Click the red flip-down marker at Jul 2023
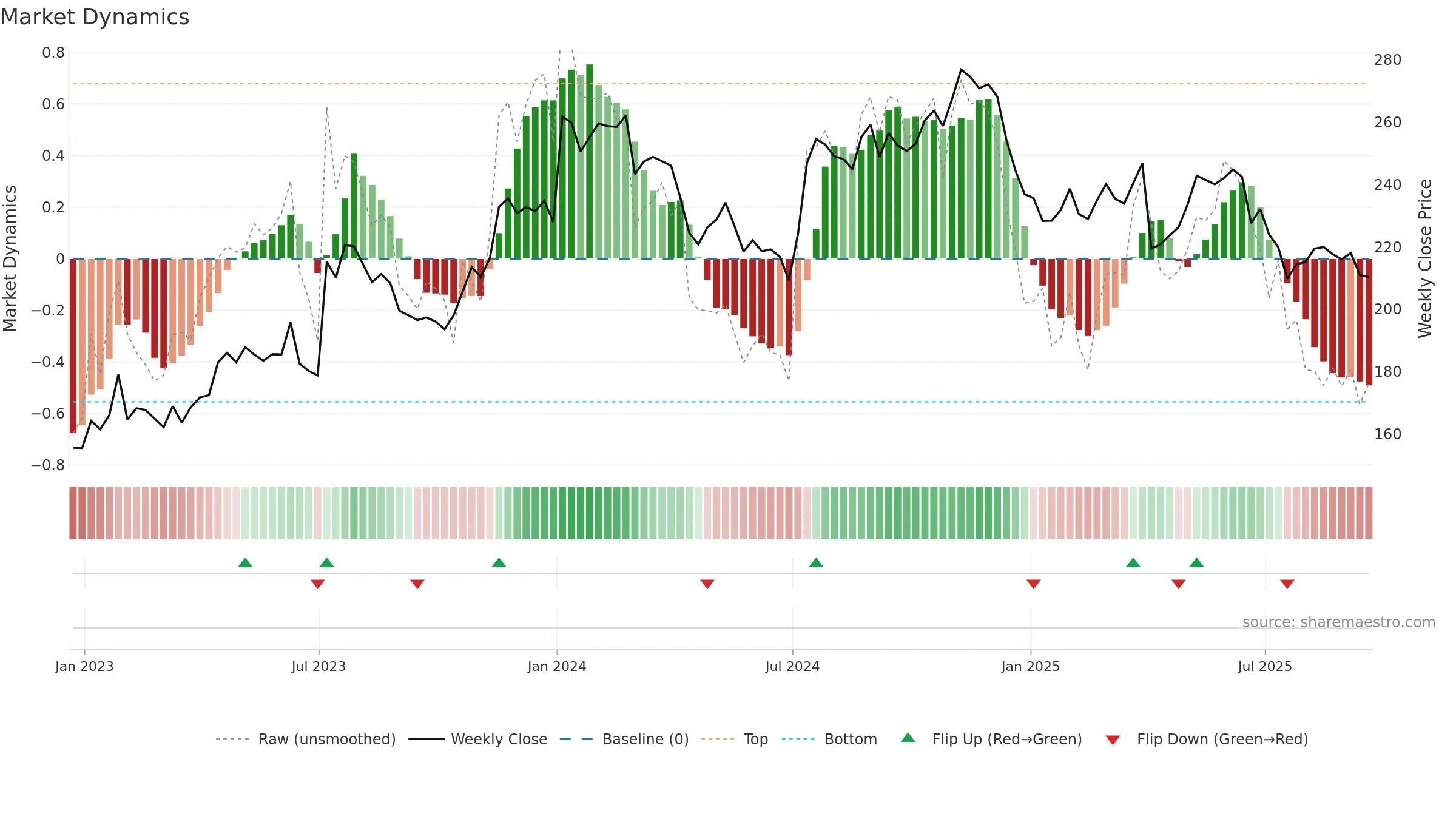This screenshot has height=819, width=1456. [x=317, y=584]
